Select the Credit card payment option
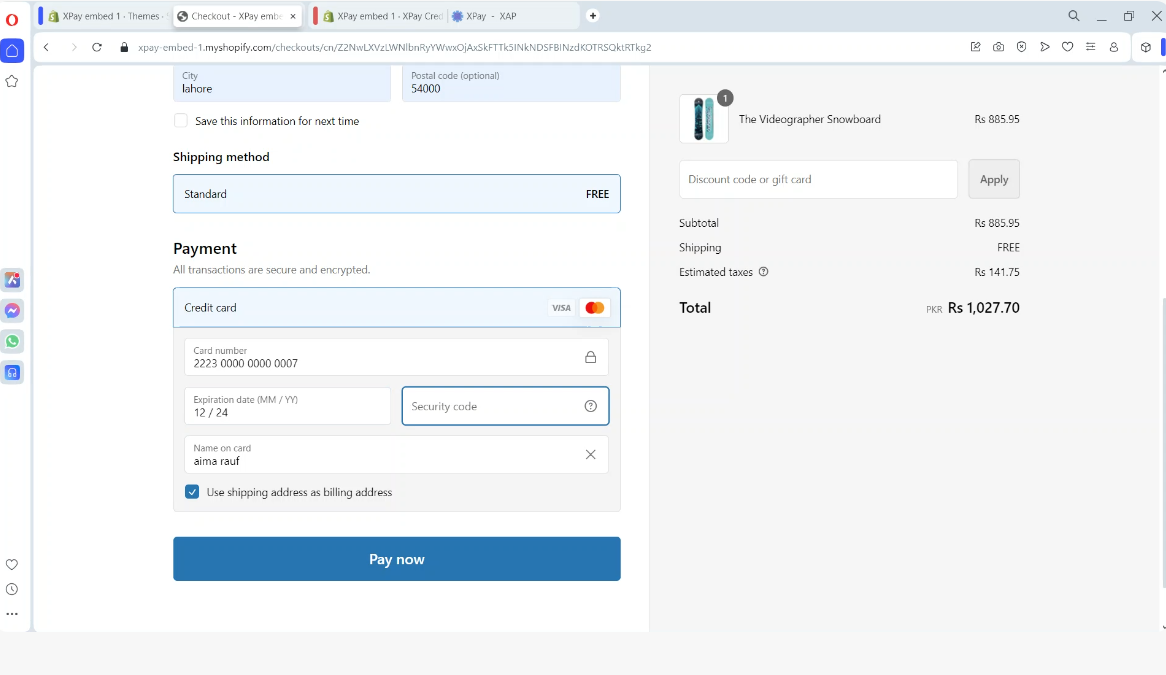Screen dimensions: 1166x675 click(x=396, y=308)
